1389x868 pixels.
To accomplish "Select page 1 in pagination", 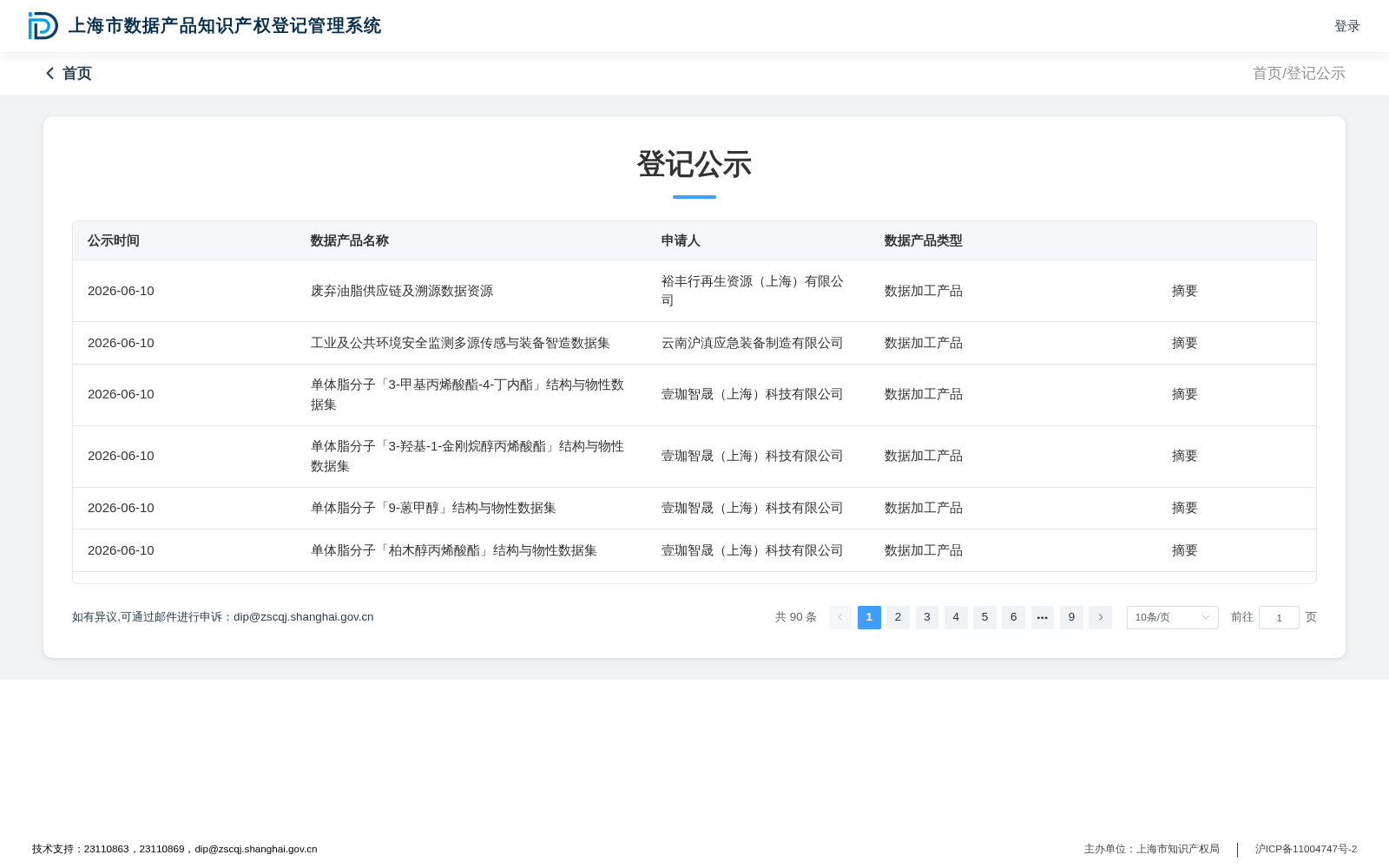I will [869, 617].
